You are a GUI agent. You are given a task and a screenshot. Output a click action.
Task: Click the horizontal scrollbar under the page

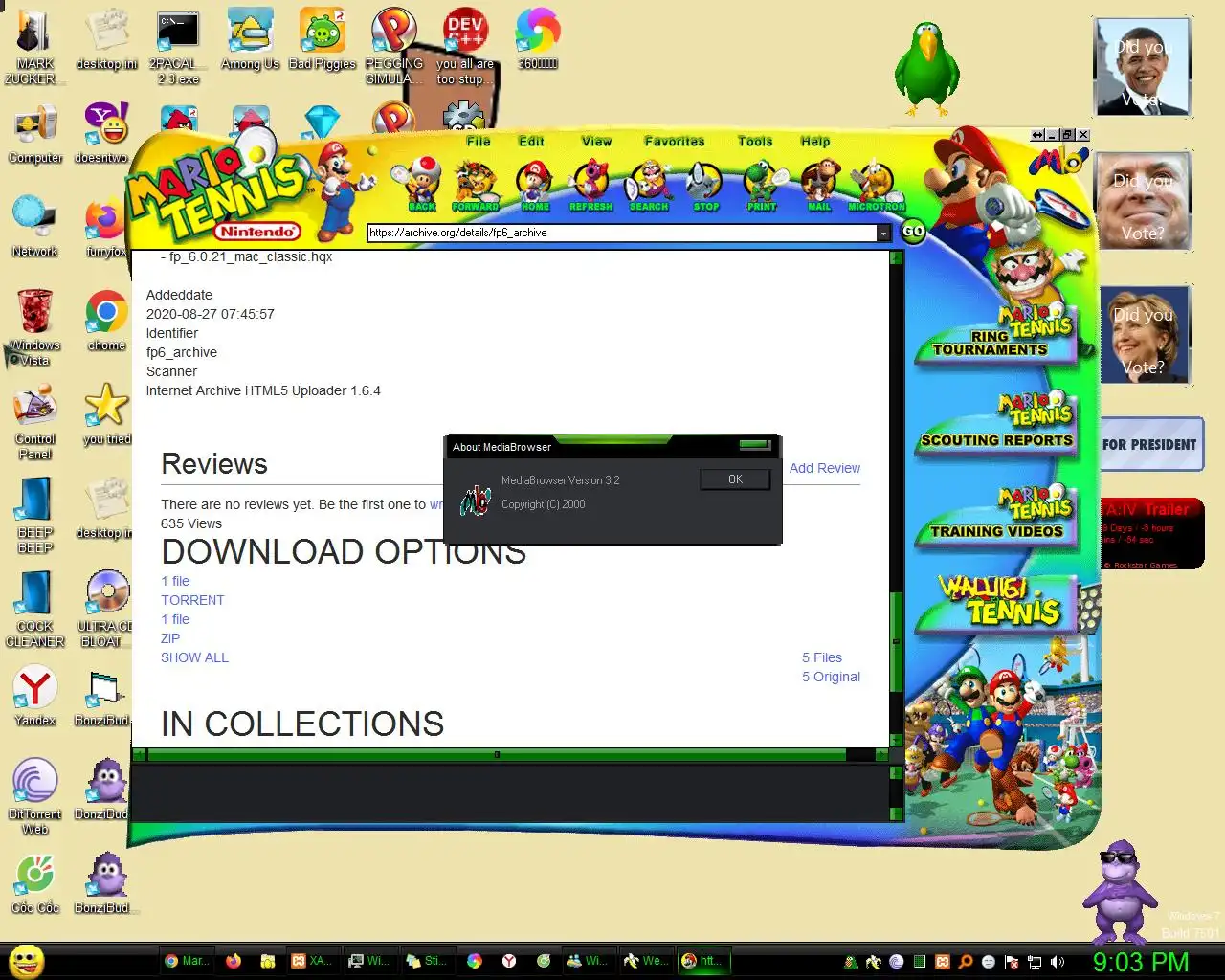point(511,755)
